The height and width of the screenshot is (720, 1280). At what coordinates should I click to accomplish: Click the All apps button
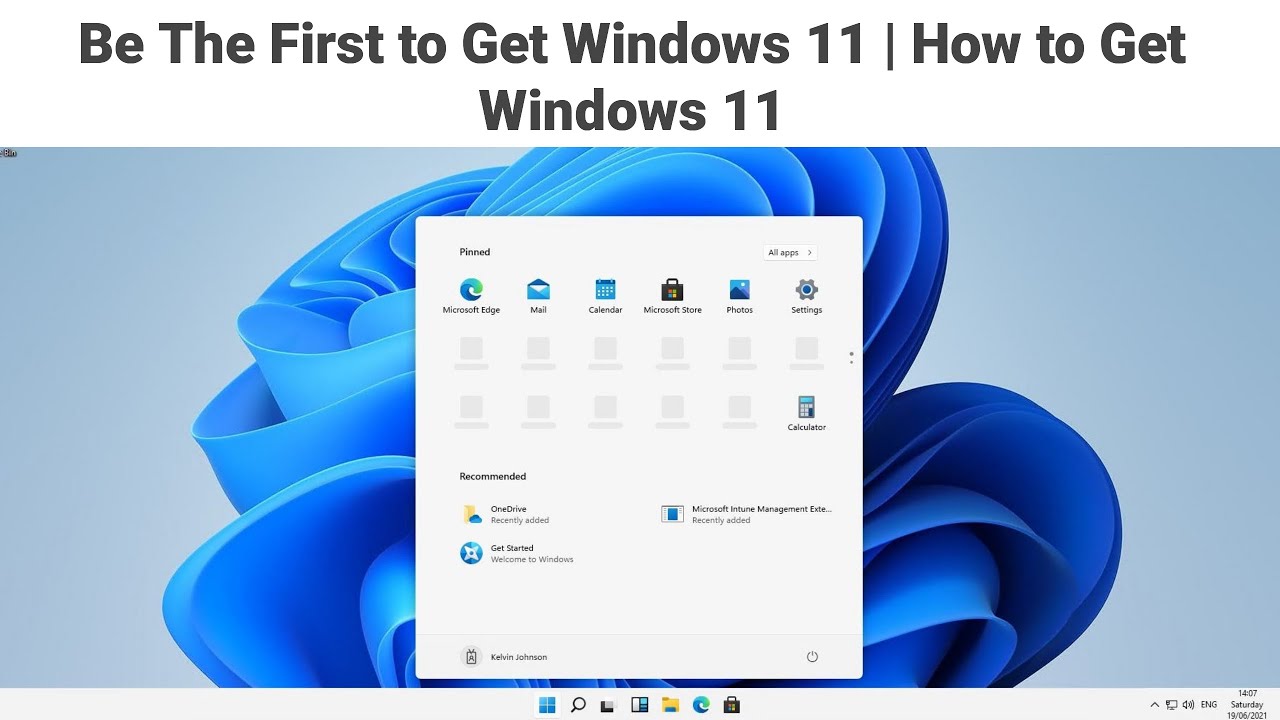[790, 253]
